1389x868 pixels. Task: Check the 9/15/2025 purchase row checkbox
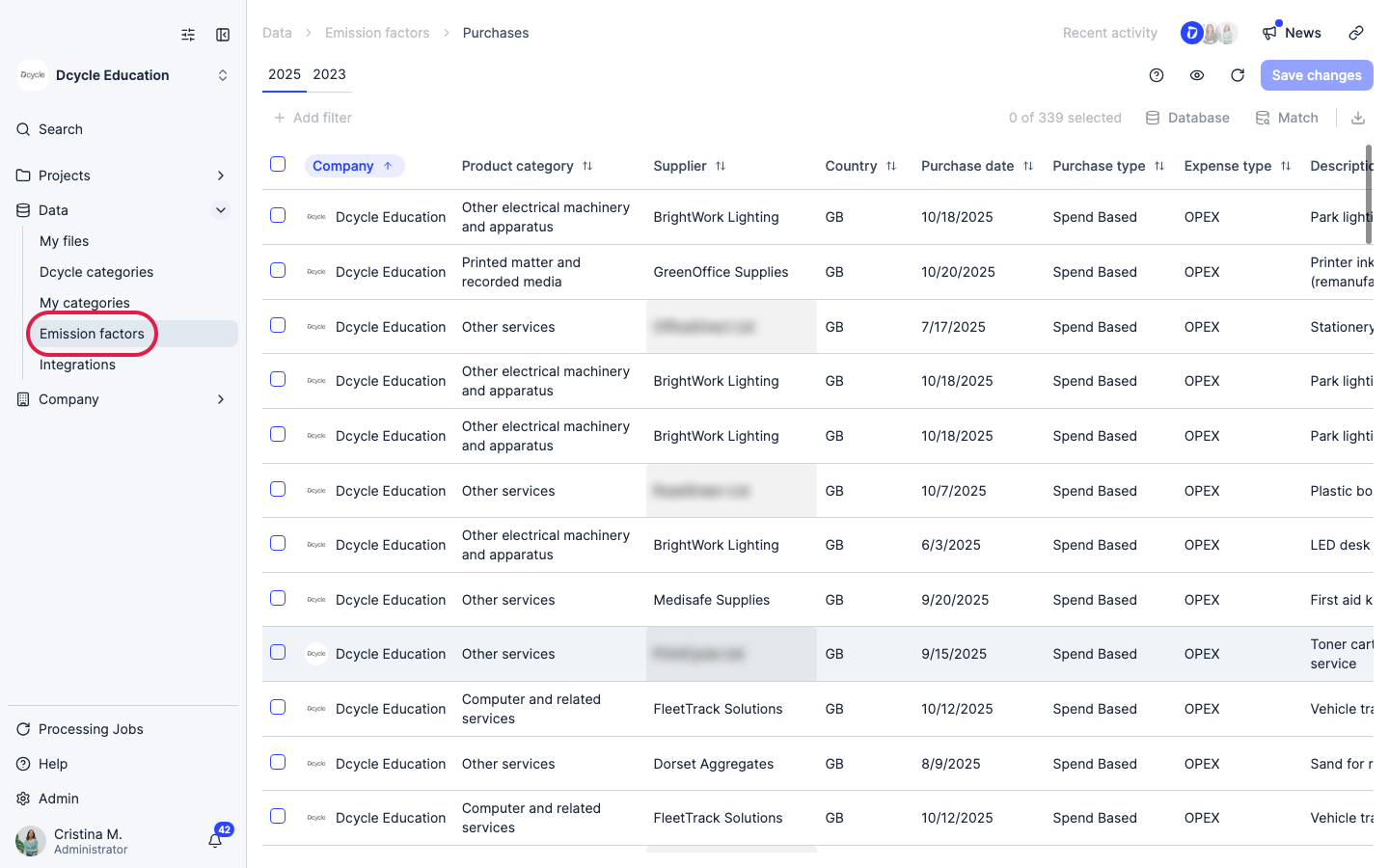(x=278, y=652)
